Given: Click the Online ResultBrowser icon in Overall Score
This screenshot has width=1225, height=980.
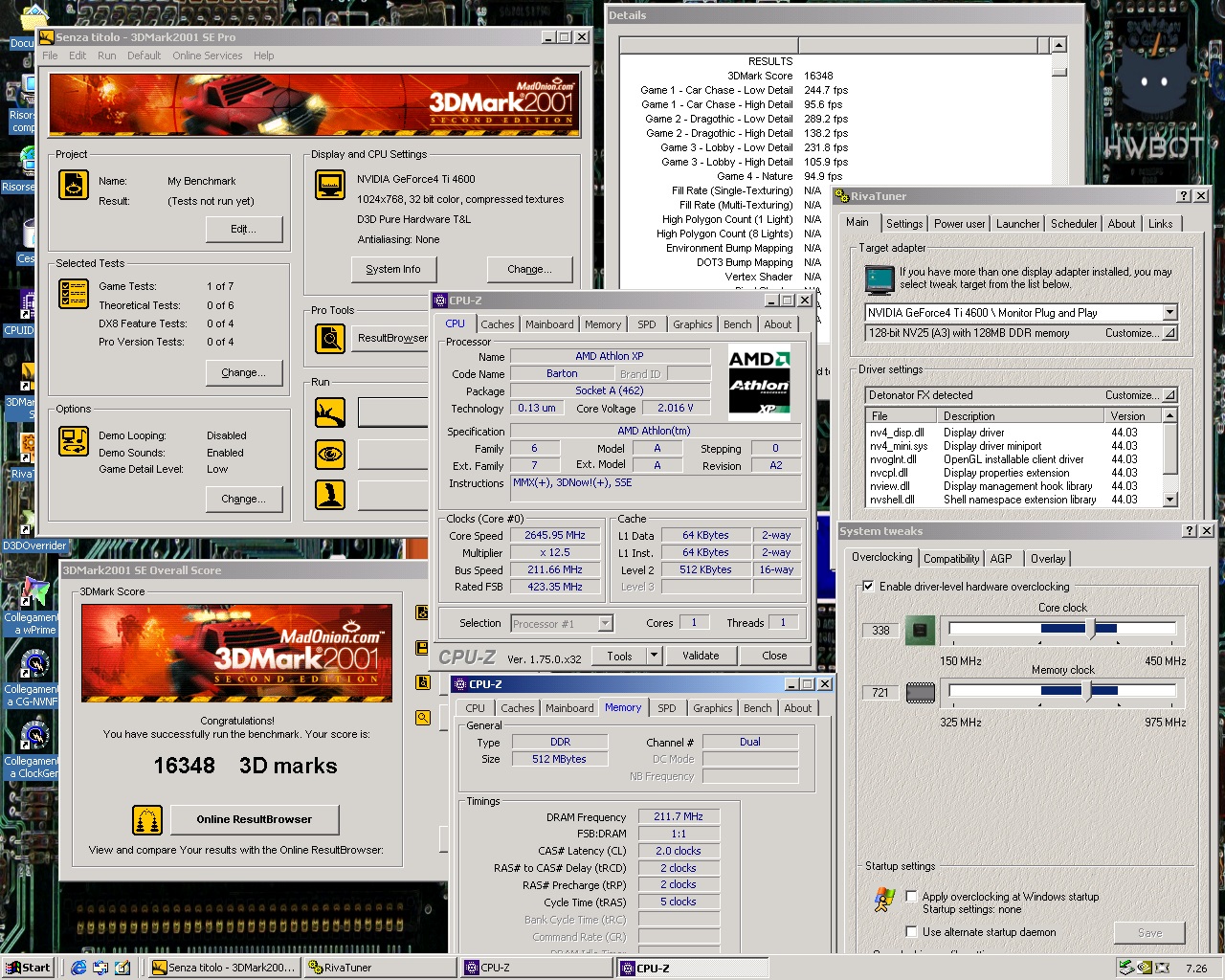Looking at the screenshot, I should point(147,820).
